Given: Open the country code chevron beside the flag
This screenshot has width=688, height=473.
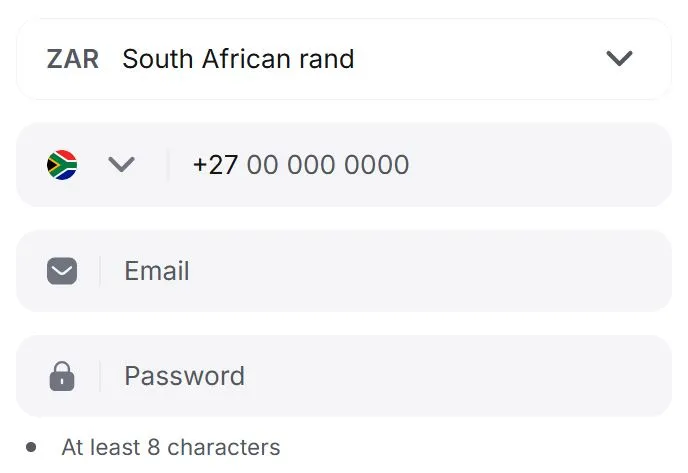Looking at the screenshot, I should coord(121,165).
